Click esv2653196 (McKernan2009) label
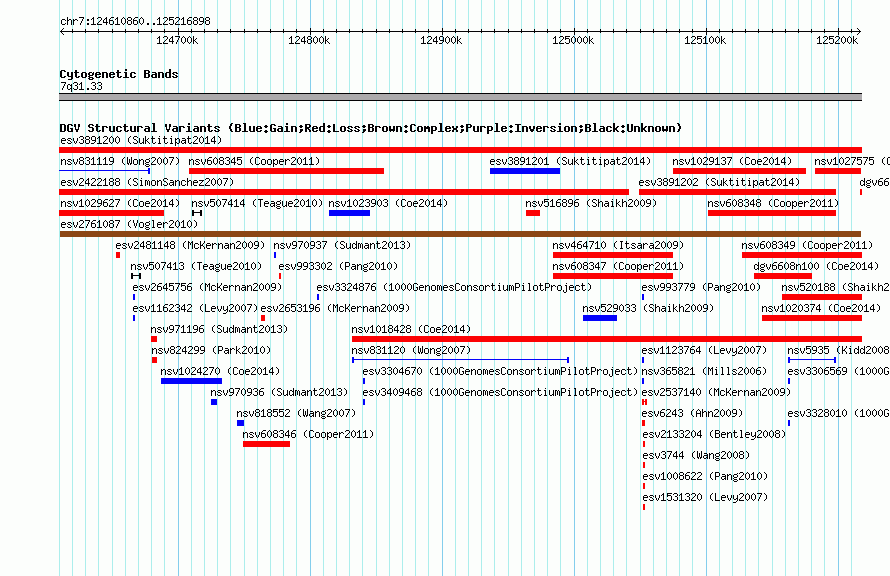Screen dimensions: 890x576 (x=335, y=308)
